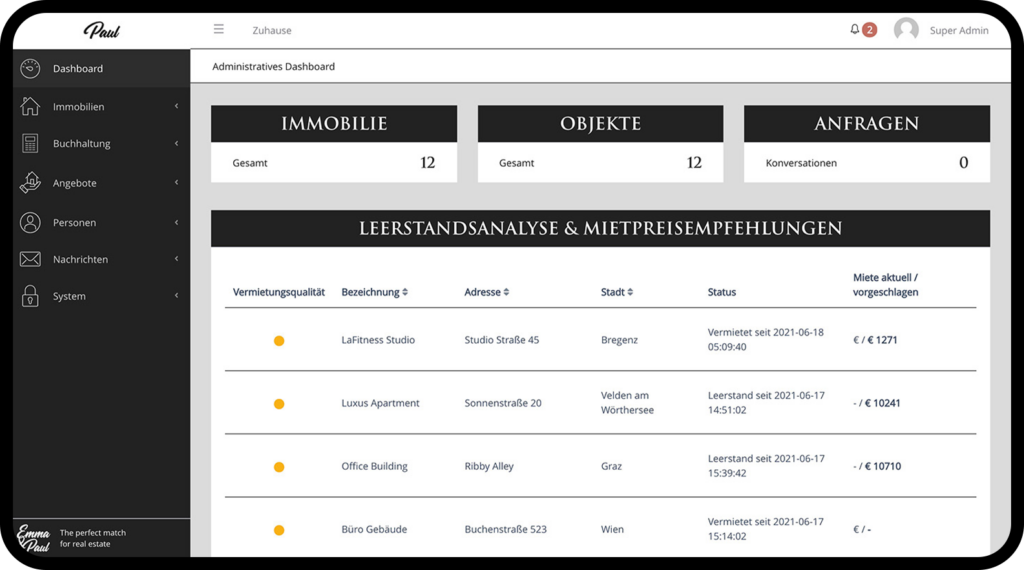This screenshot has height=570, width=1024.
Task: Expand the Immobilien submenu chevron
Action: (x=176, y=106)
